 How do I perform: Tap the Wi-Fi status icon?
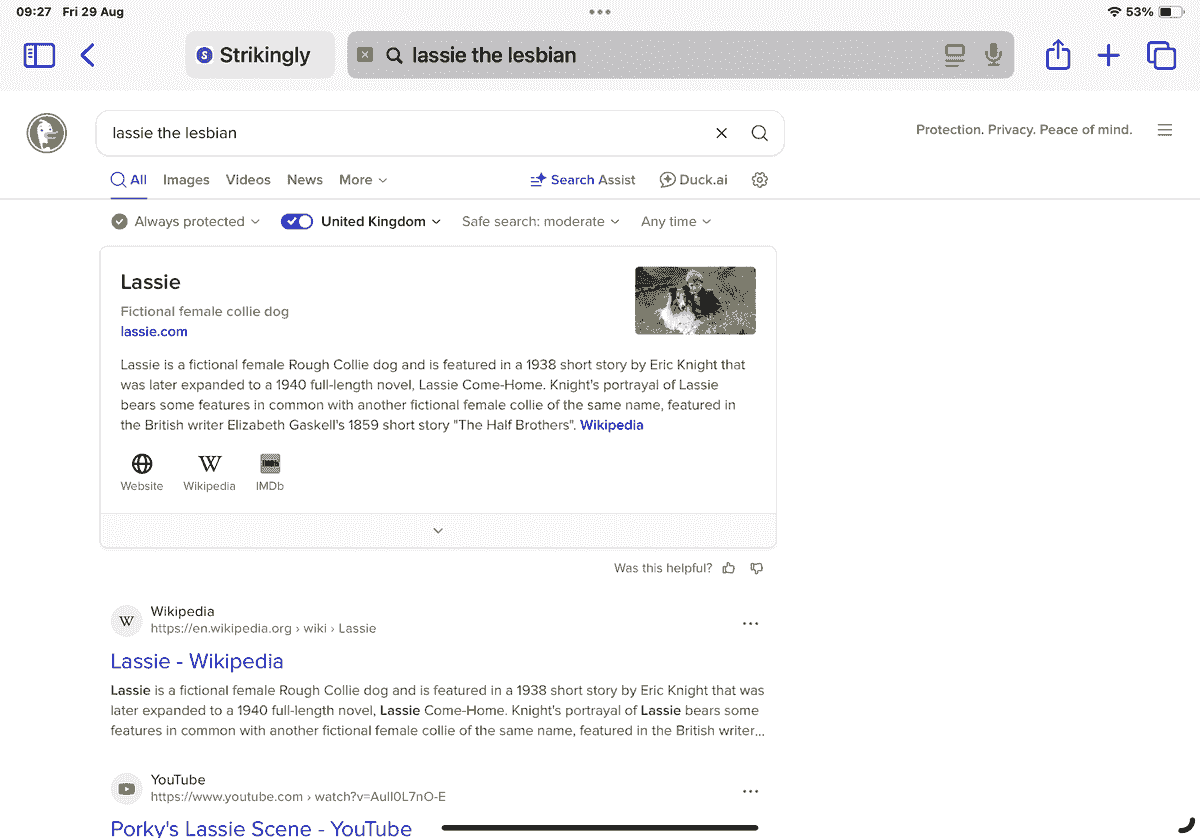point(1114,12)
